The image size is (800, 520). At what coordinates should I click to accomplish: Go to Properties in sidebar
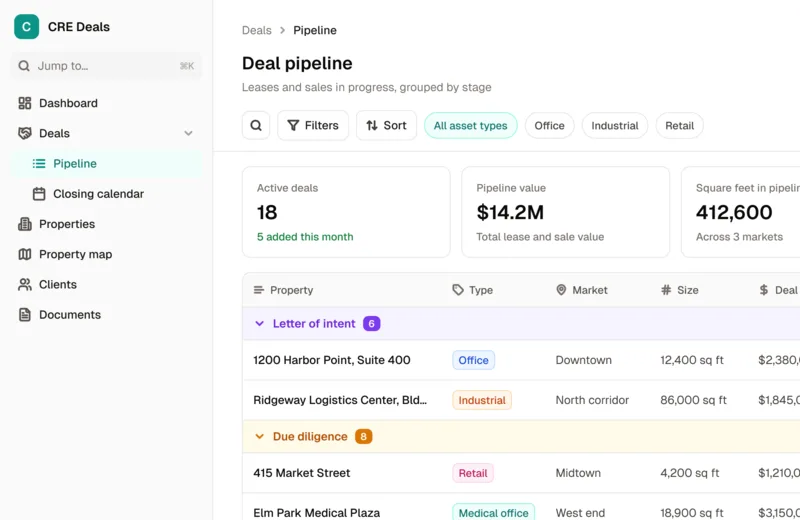click(x=106, y=224)
